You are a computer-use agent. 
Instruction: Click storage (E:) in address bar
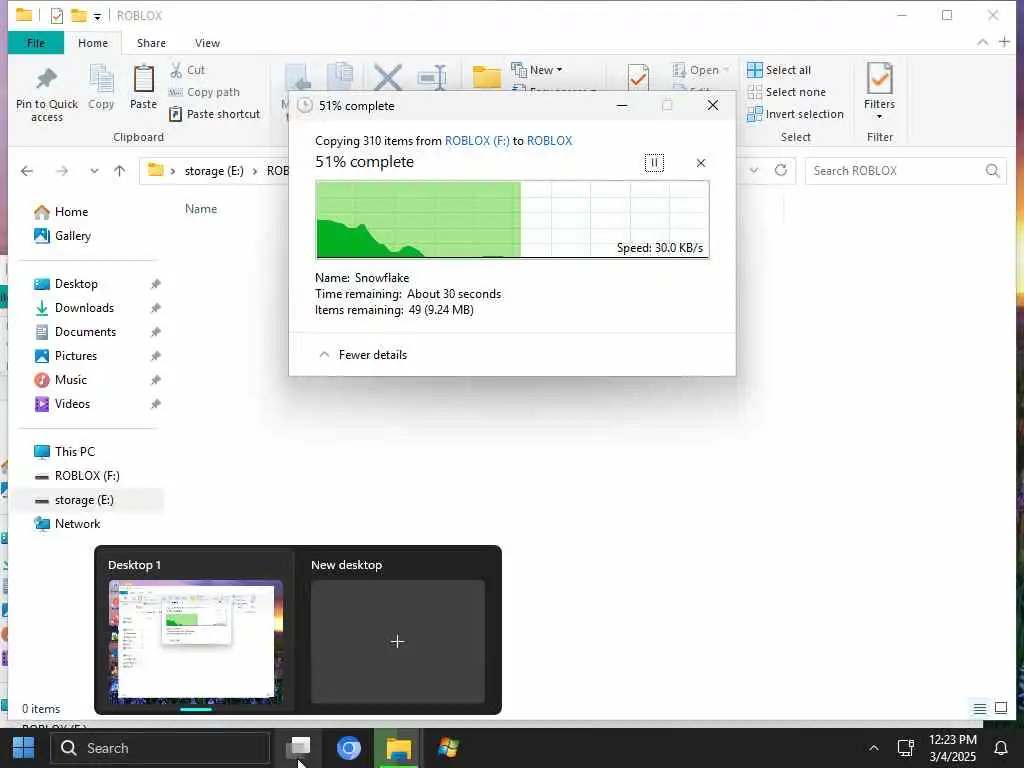coord(214,171)
